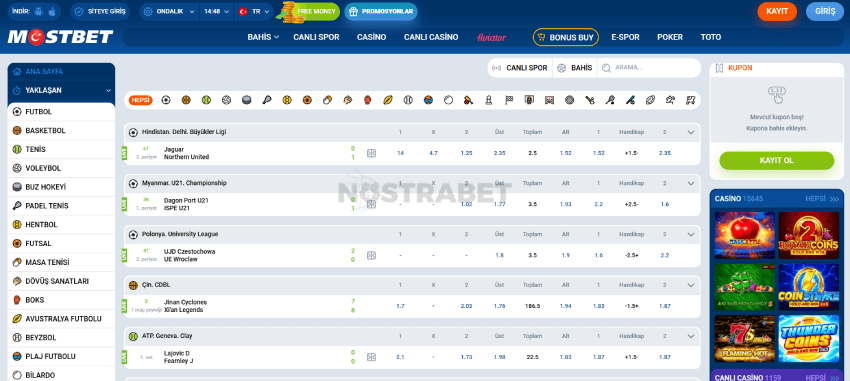Click the BONUS BUY button
Viewport: 850px width, 381px height.
pos(566,37)
